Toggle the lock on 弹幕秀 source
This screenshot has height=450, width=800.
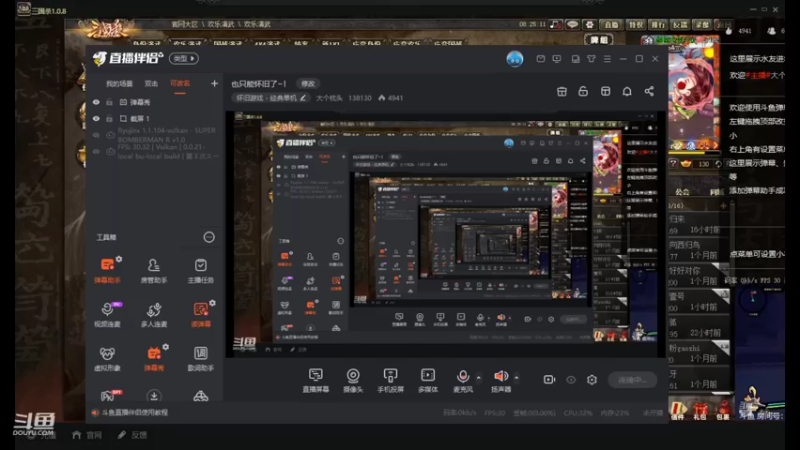tap(109, 102)
